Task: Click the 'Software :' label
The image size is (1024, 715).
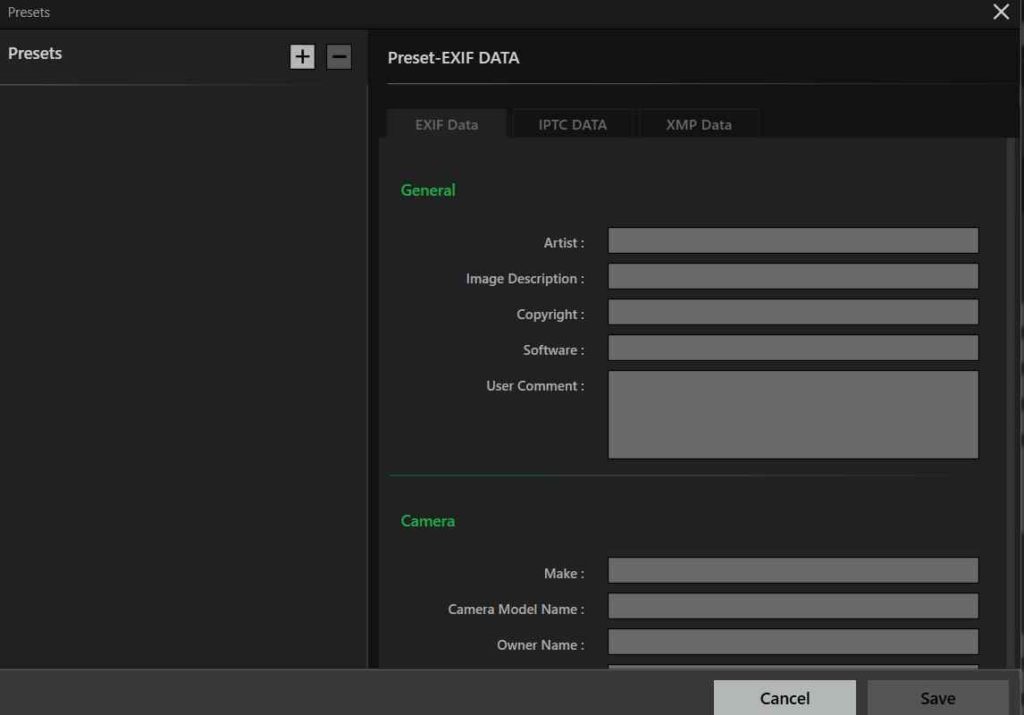Action: (553, 350)
